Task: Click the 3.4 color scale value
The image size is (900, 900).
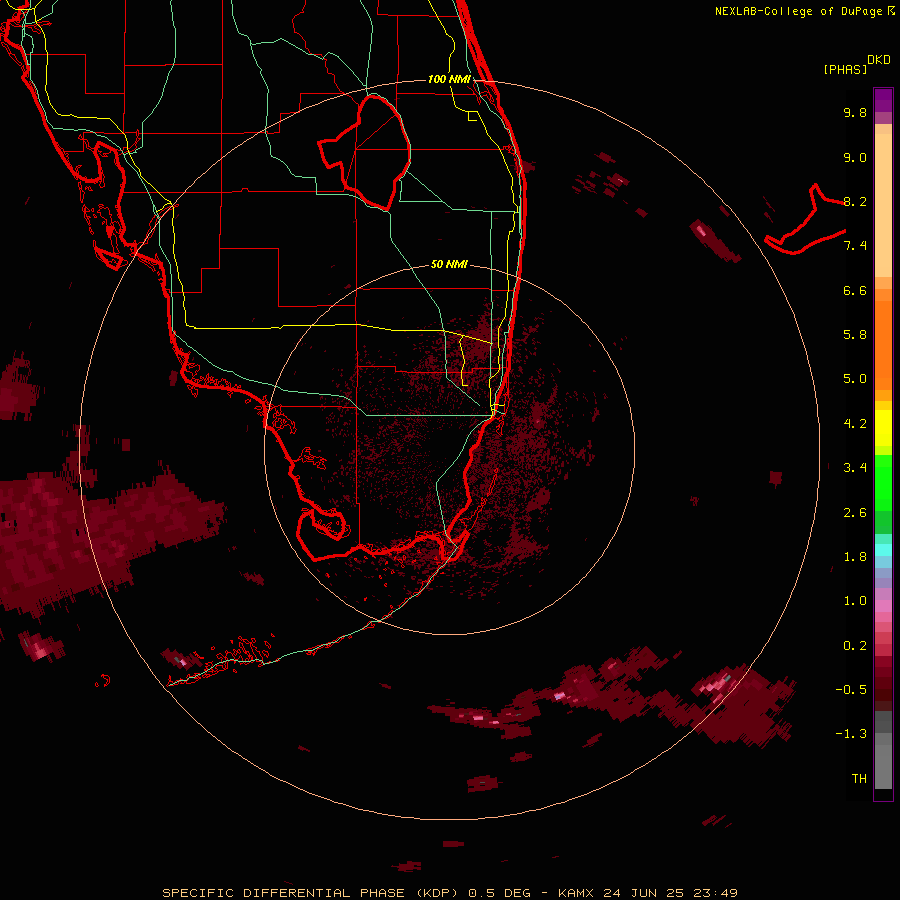Action: point(855,468)
